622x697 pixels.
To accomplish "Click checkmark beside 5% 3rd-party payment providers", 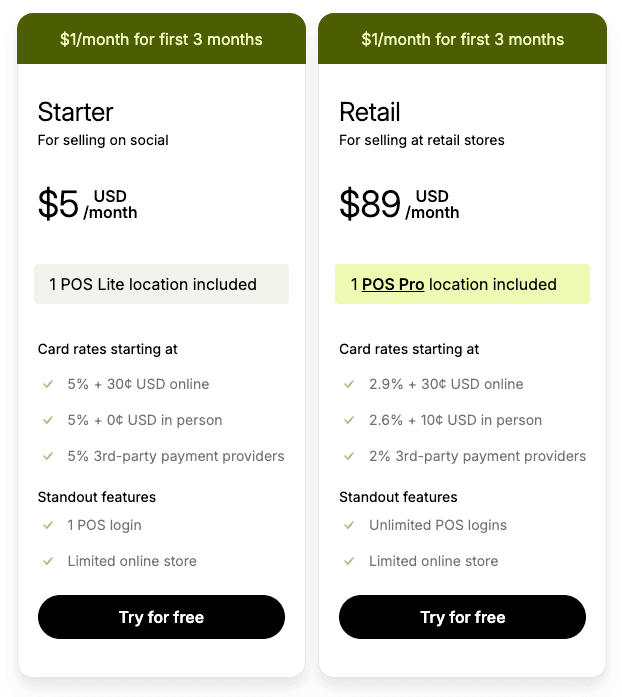I will (x=47, y=456).
